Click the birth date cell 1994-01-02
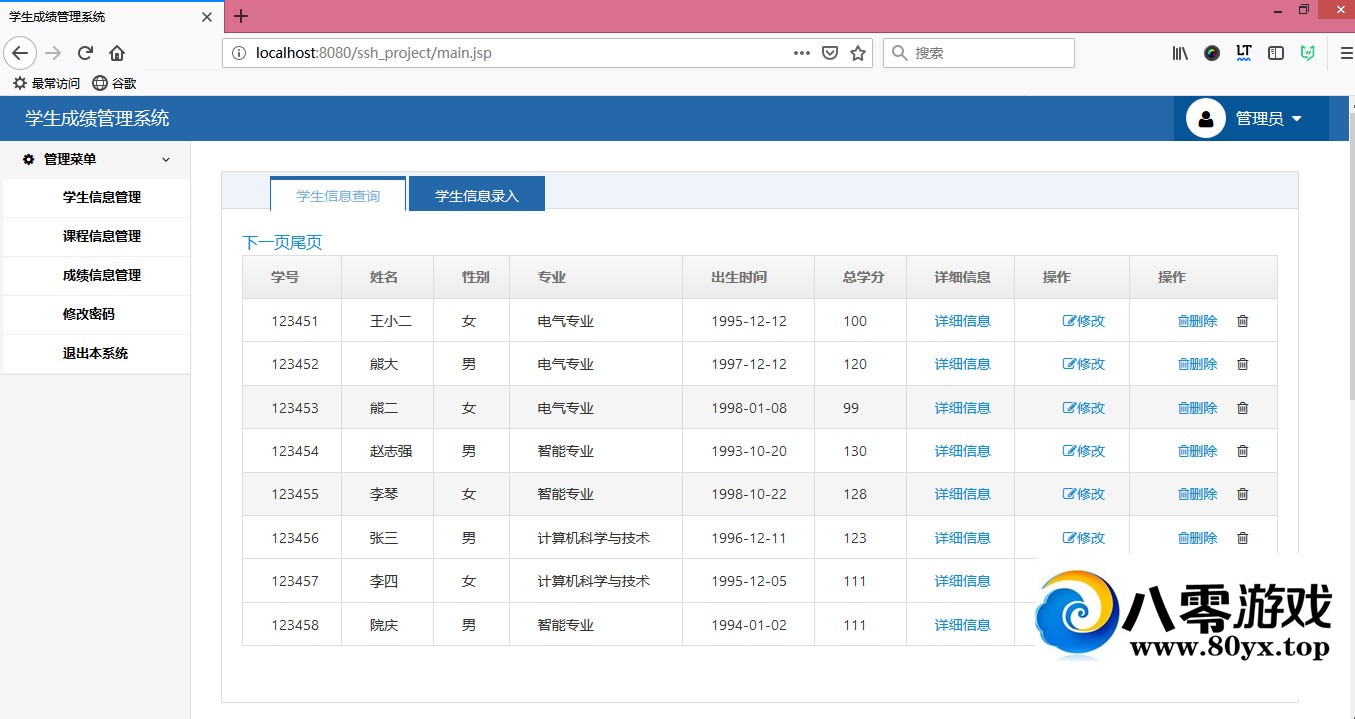1355x719 pixels. coord(749,625)
